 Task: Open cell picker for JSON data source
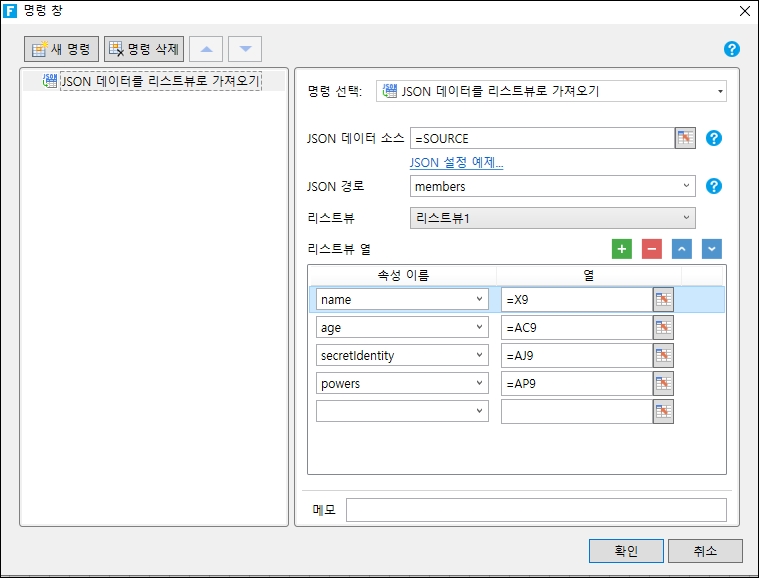(x=685, y=138)
